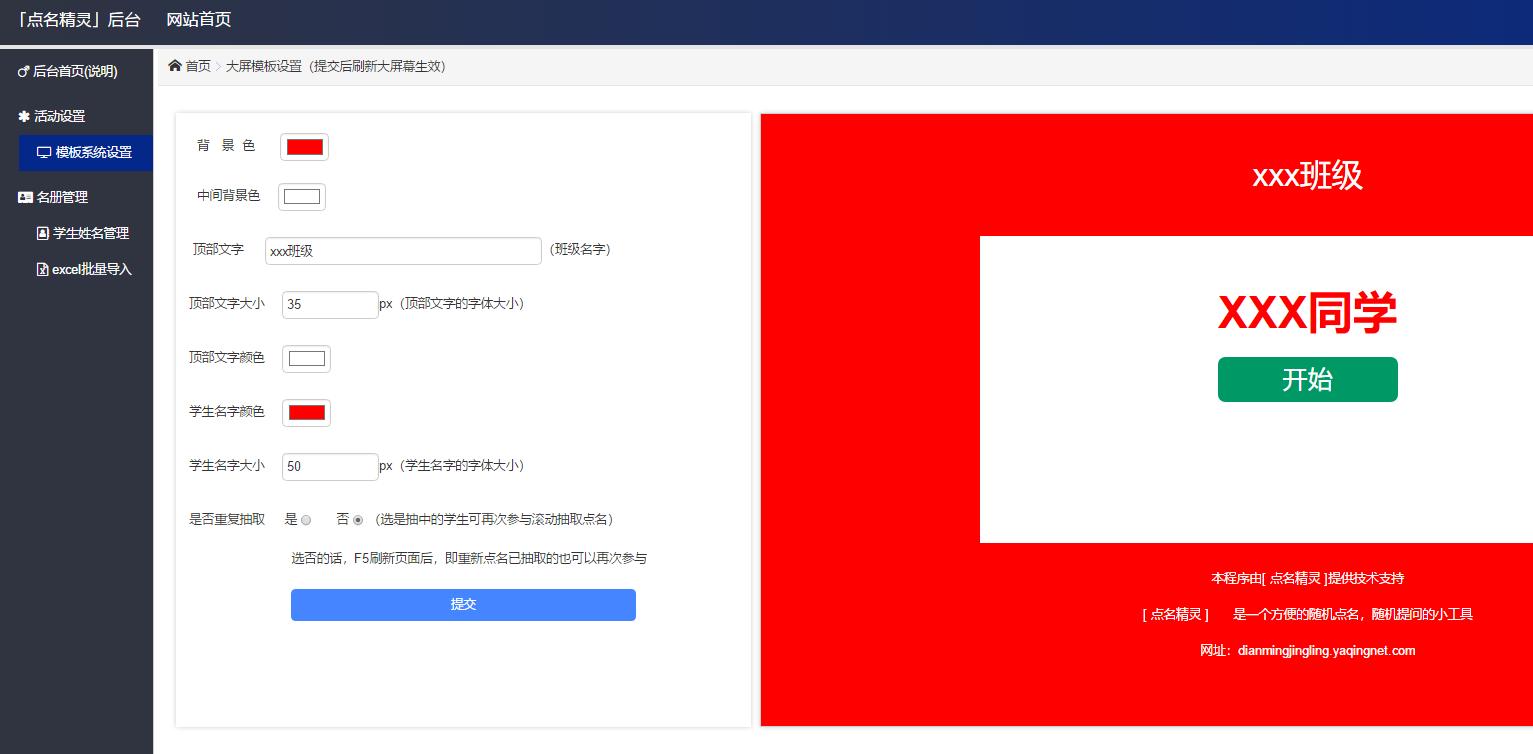Click the asterisk icon beside 活动设置

[24, 116]
